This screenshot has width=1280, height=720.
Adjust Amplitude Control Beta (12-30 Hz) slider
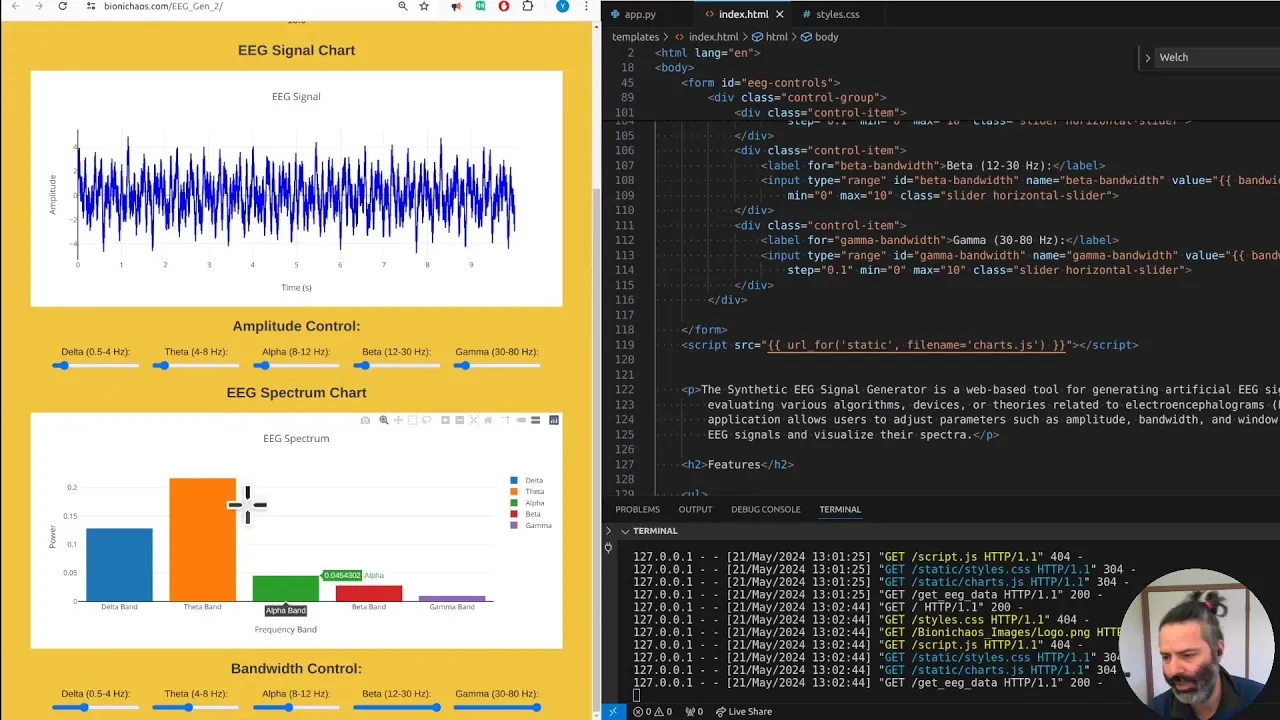pyautogui.click(x=396, y=366)
